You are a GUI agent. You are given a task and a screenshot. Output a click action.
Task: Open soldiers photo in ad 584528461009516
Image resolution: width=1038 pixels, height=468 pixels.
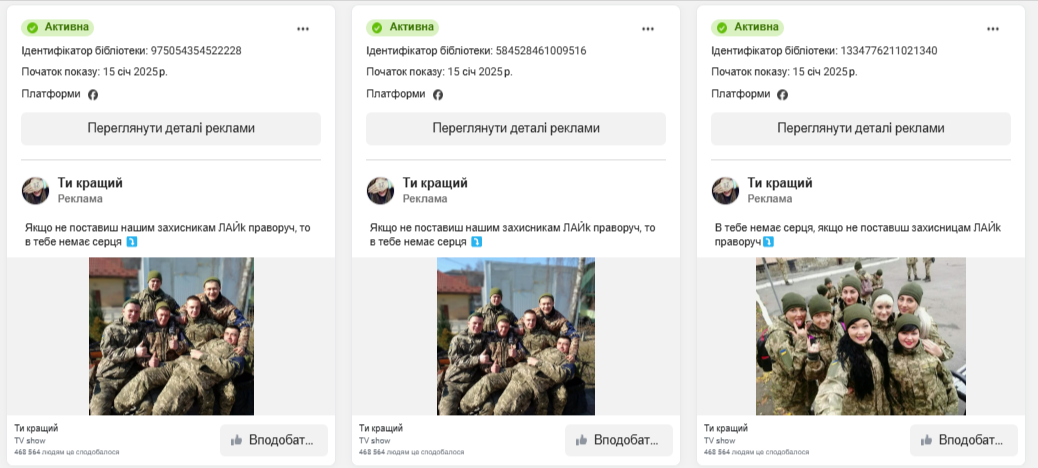point(516,336)
